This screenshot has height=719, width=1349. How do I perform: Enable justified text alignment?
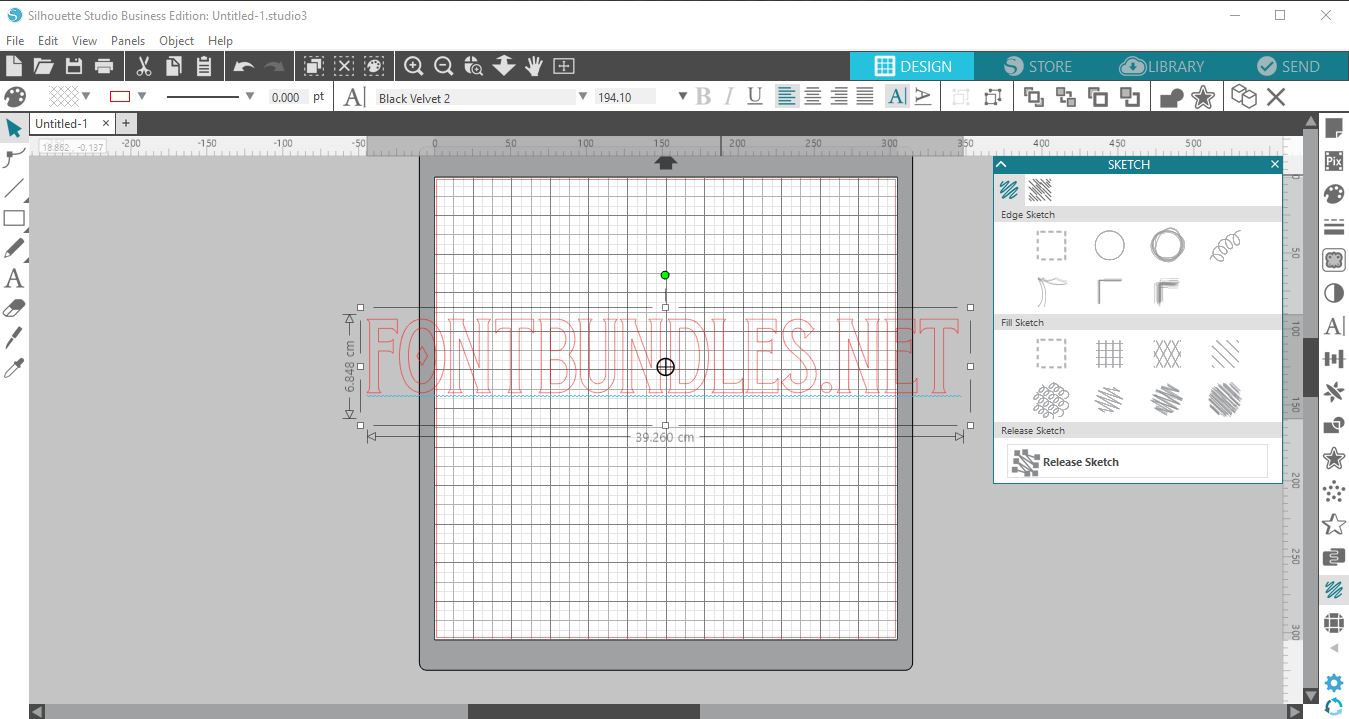pyautogui.click(x=865, y=96)
